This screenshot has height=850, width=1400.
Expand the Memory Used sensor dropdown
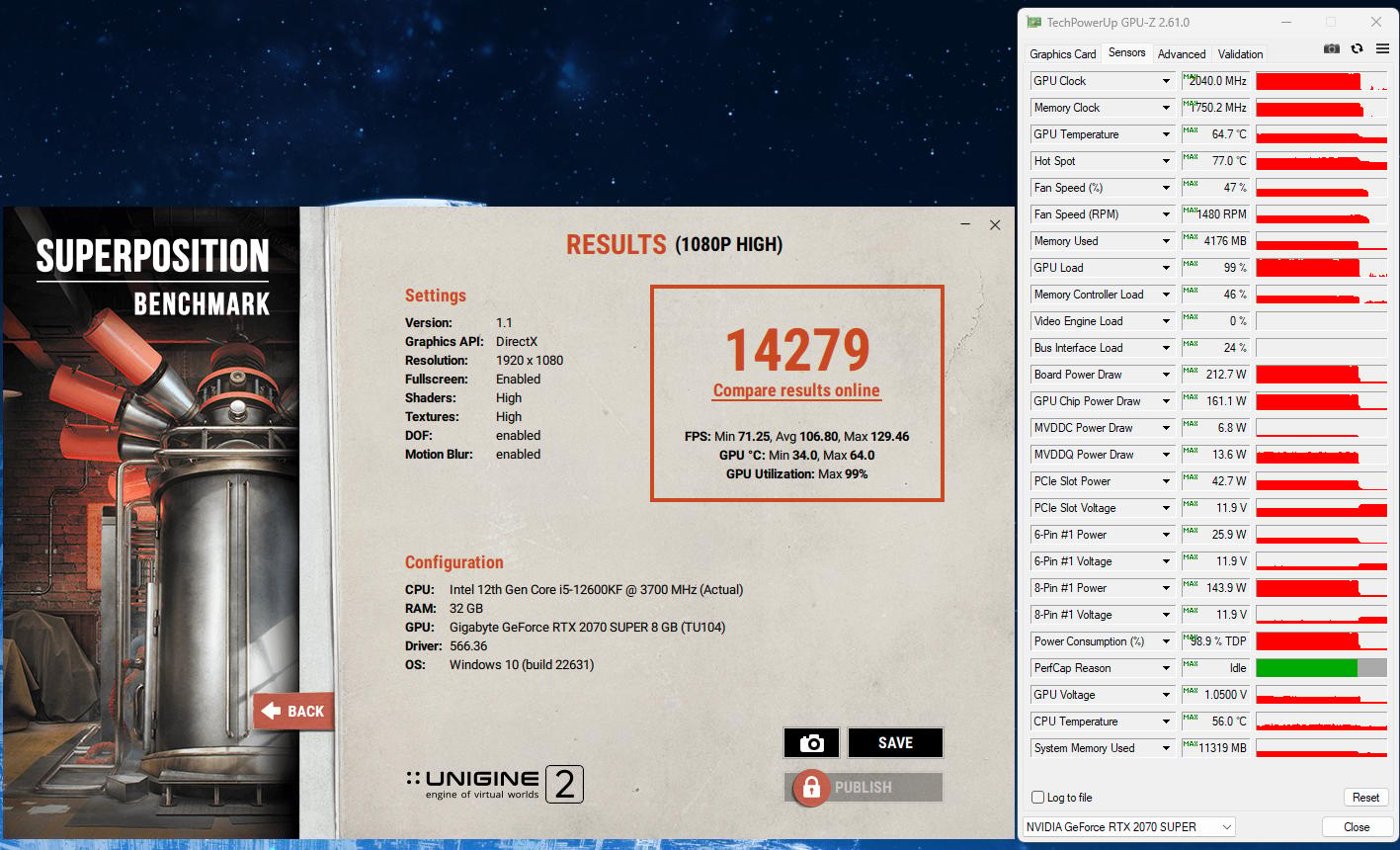pyautogui.click(x=1166, y=241)
